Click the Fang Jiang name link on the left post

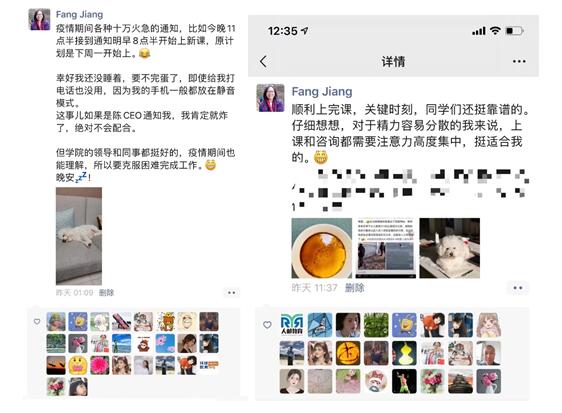pyautogui.click(x=79, y=14)
